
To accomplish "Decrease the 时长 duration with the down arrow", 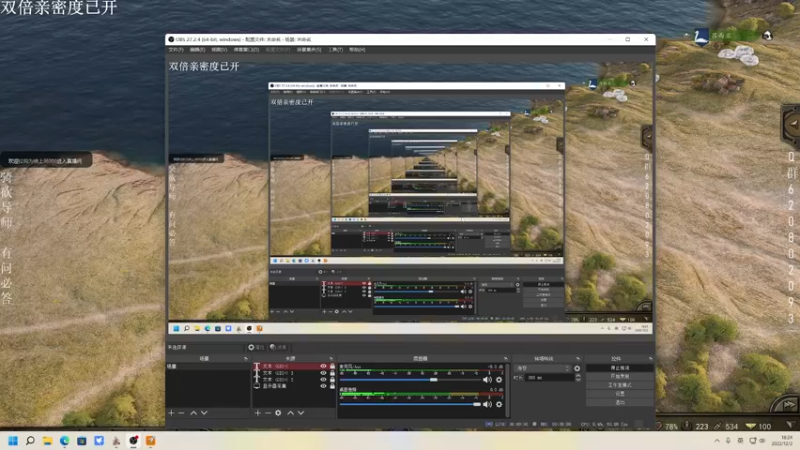I will click(578, 380).
